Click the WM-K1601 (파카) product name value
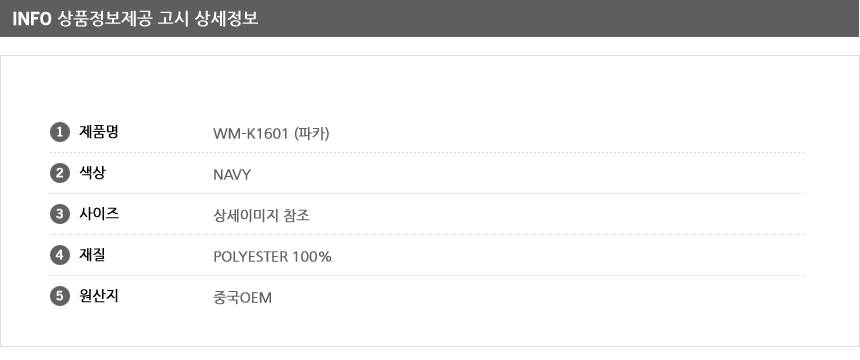This screenshot has width=860, height=360. 271,133
